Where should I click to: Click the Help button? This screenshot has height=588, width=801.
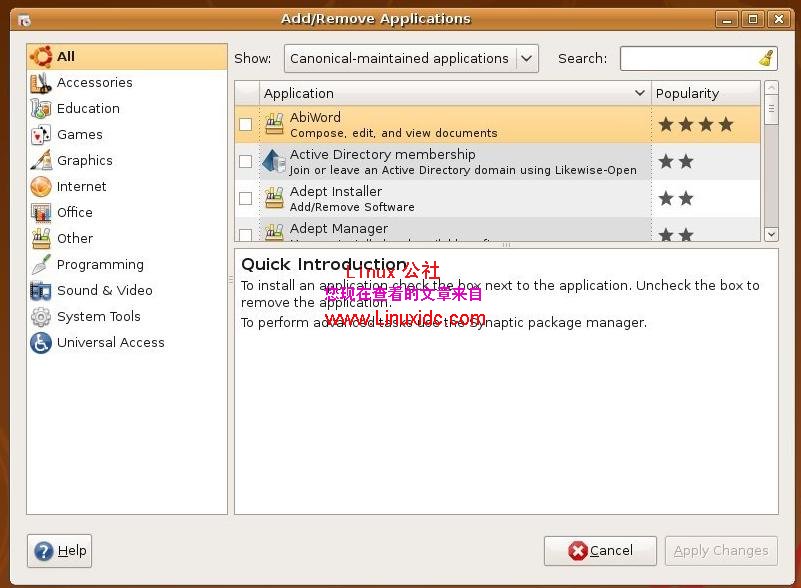coord(59,550)
